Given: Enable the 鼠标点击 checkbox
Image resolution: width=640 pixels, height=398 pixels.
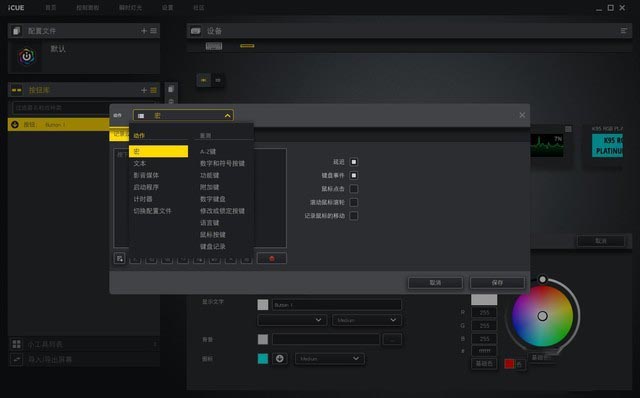Looking at the screenshot, I should (354, 189).
